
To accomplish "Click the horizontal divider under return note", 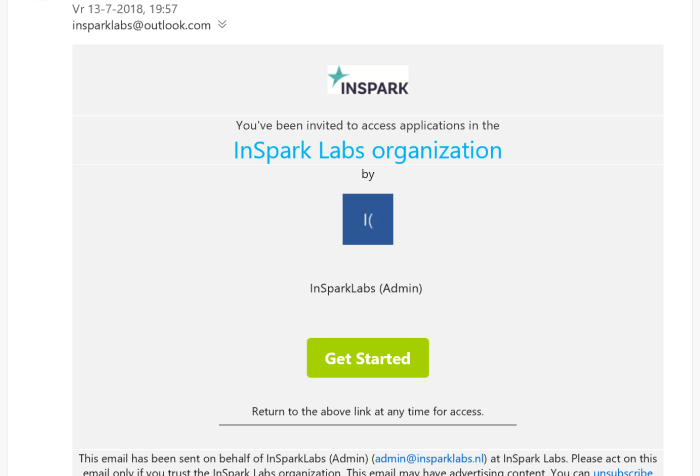I will point(367,425).
